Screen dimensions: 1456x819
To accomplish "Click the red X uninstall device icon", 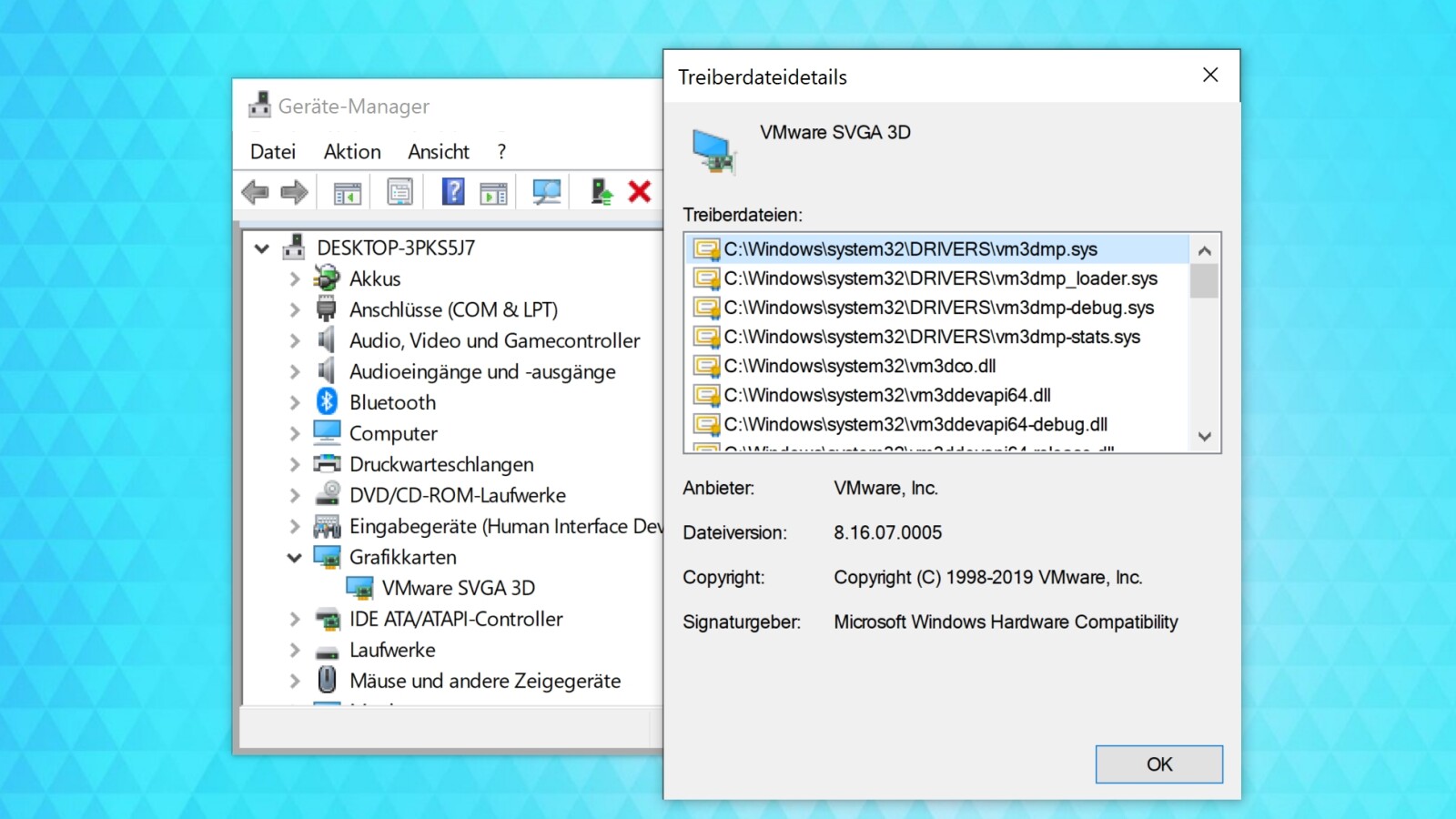I will (640, 192).
